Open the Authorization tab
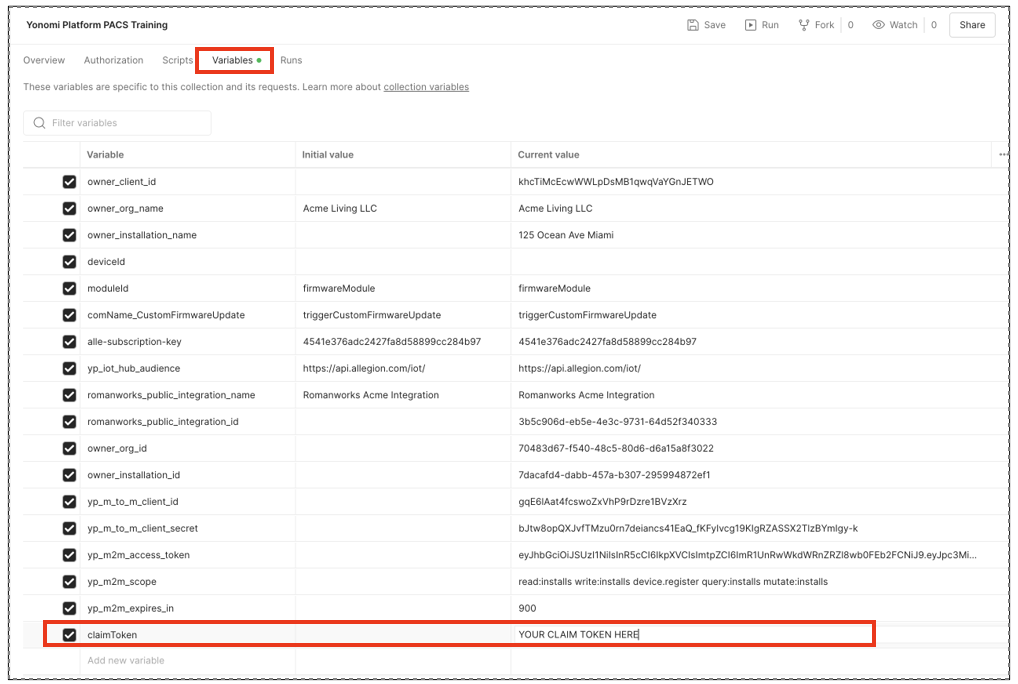Image resolution: width=1018 pixels, height=684 pixels. click(113, 60)
